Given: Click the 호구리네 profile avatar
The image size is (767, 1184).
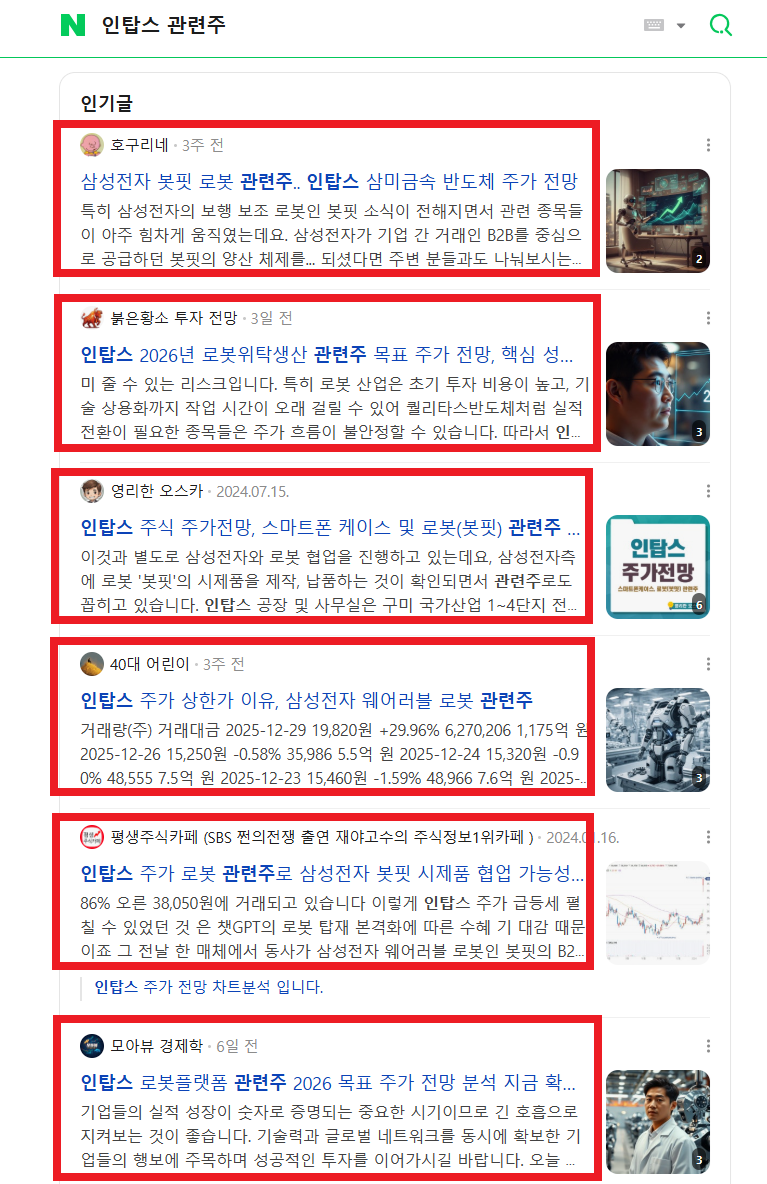Looking at the screenshot, I should (92, 145).
